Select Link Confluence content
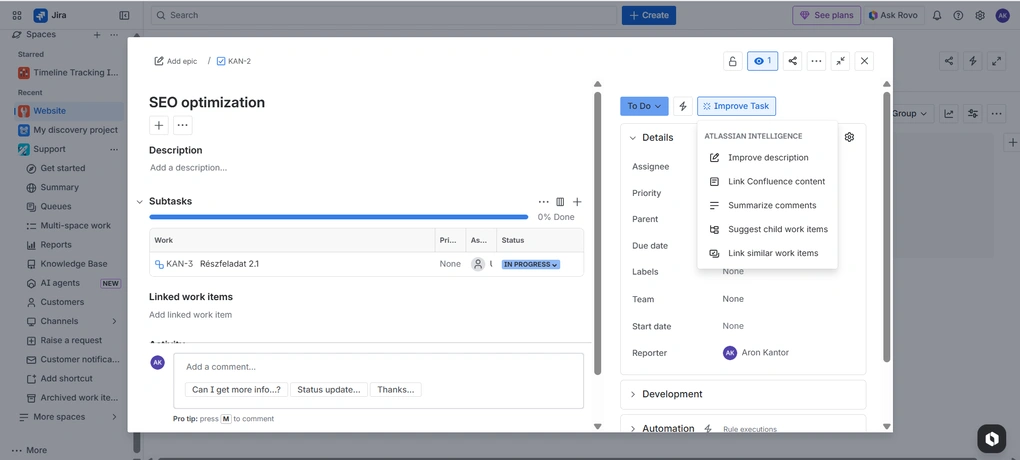Image resolution: width=1020 pixels, height=460 pixels. (767, 182)
